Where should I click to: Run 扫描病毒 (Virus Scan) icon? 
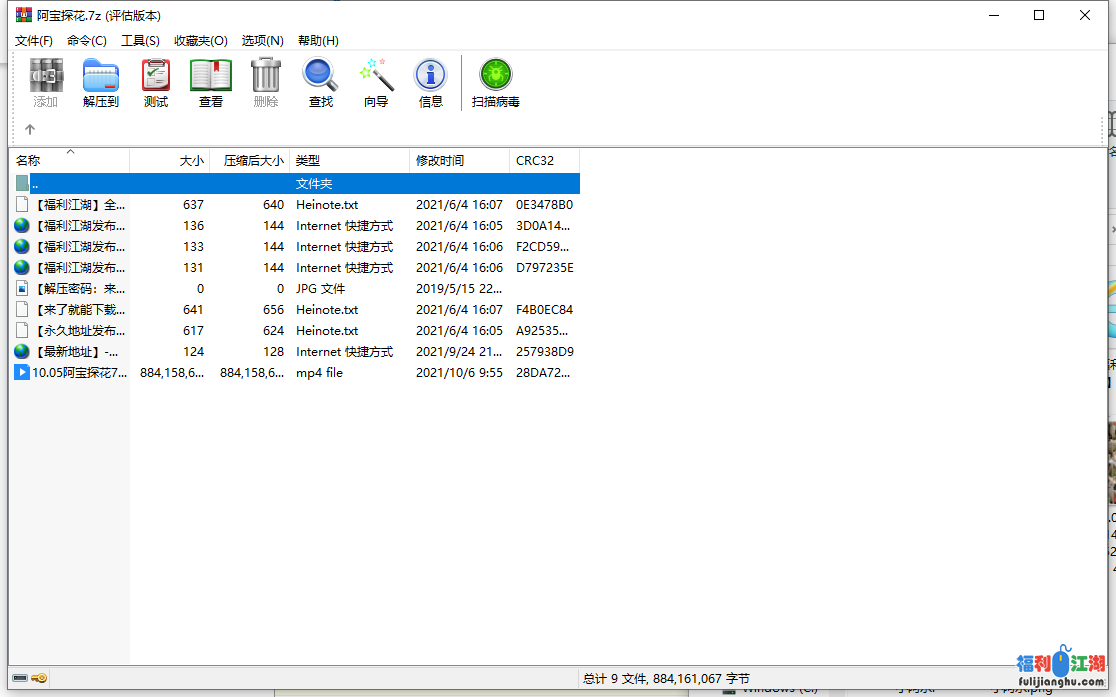coord(495,82)
